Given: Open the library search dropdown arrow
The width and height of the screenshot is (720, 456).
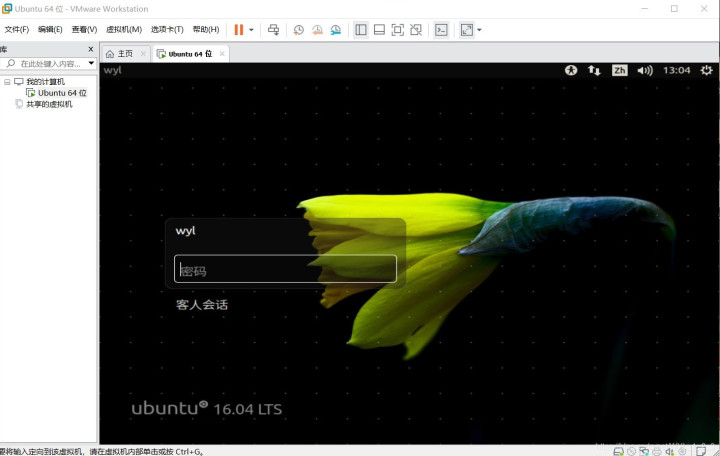Looking at the screenshot, I should click(91, 63).
